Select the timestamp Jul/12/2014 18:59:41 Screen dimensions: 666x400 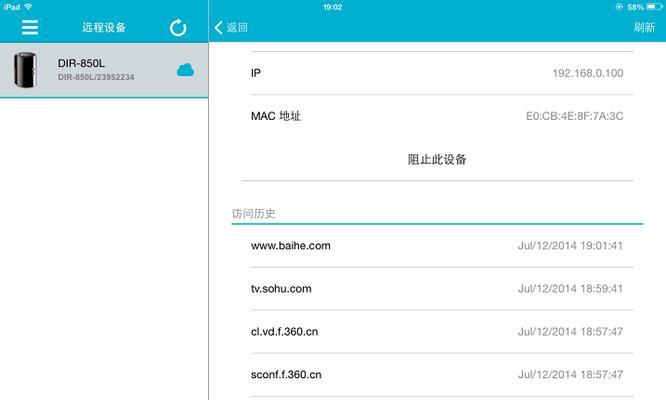pyautogui.click(x=570, y=289)
